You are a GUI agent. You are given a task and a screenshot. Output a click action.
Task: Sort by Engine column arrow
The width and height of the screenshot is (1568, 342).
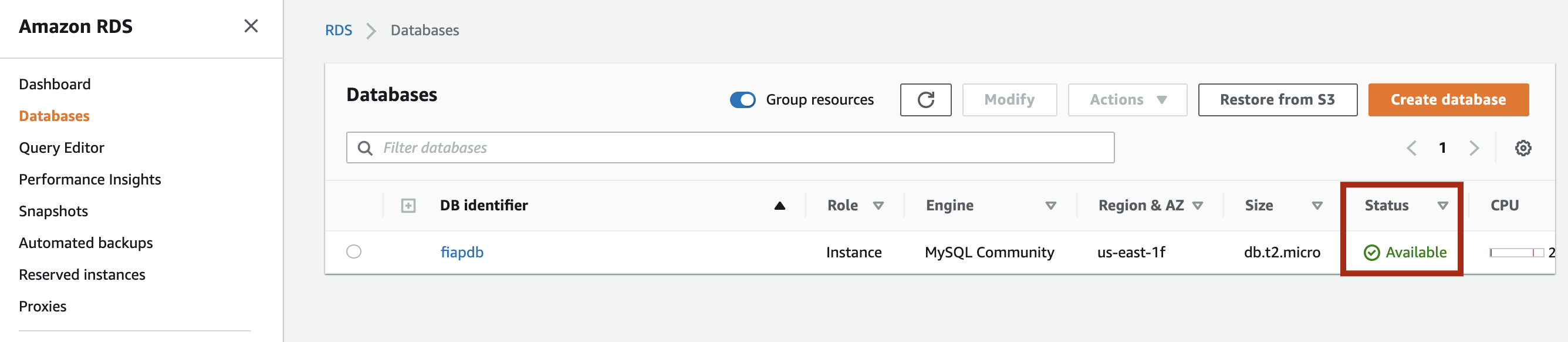(x=1050, y=206)
